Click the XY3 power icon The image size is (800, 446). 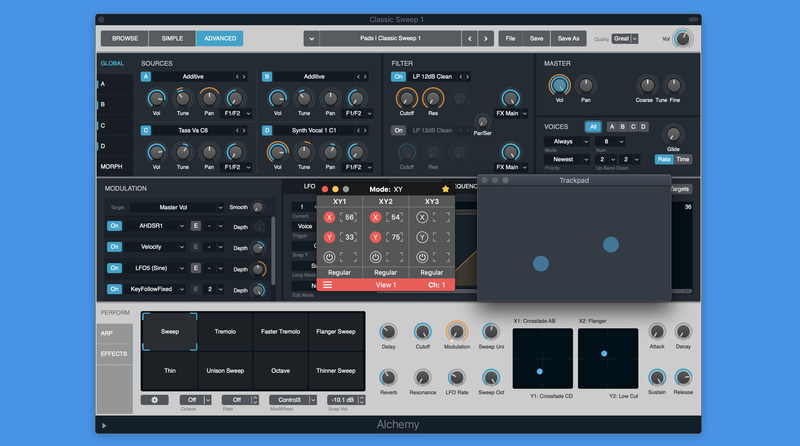coord(422,257)
